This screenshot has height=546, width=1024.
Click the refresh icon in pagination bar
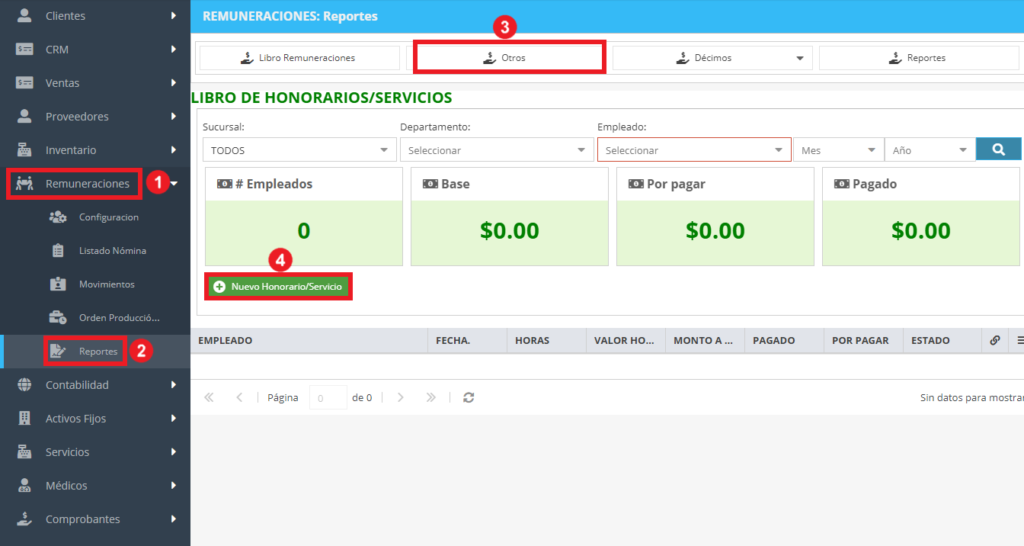pyautogui.click(x=468, y=397)
